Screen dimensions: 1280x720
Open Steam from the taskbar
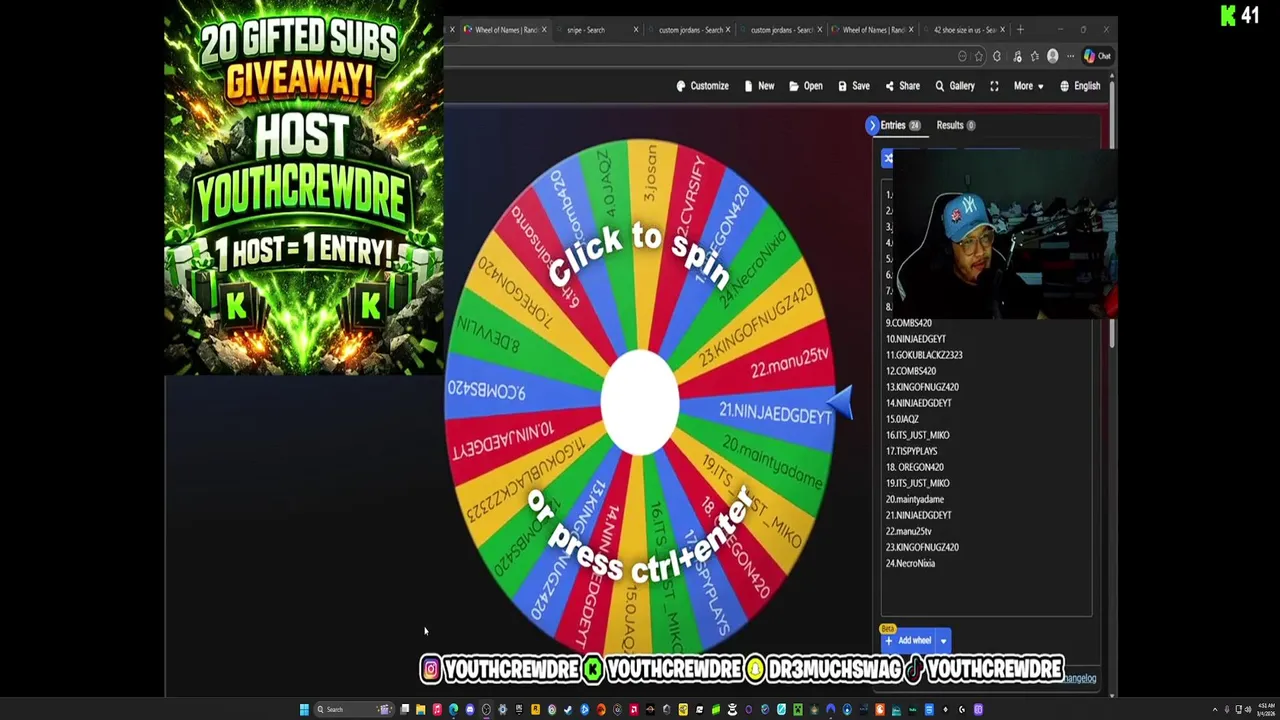pos(567,710)
